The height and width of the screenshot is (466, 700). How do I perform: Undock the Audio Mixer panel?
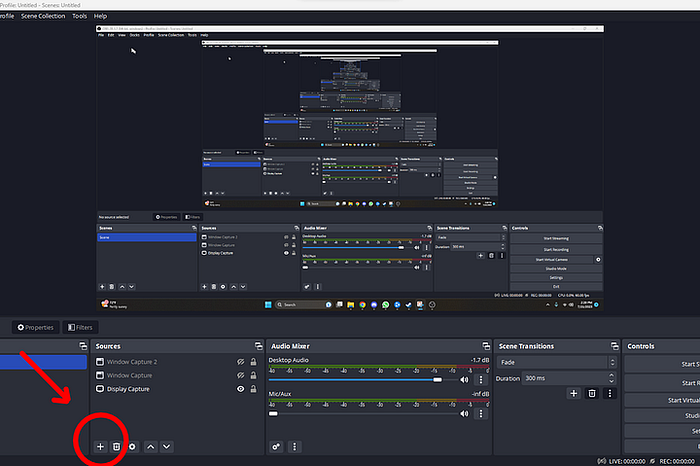486,346
